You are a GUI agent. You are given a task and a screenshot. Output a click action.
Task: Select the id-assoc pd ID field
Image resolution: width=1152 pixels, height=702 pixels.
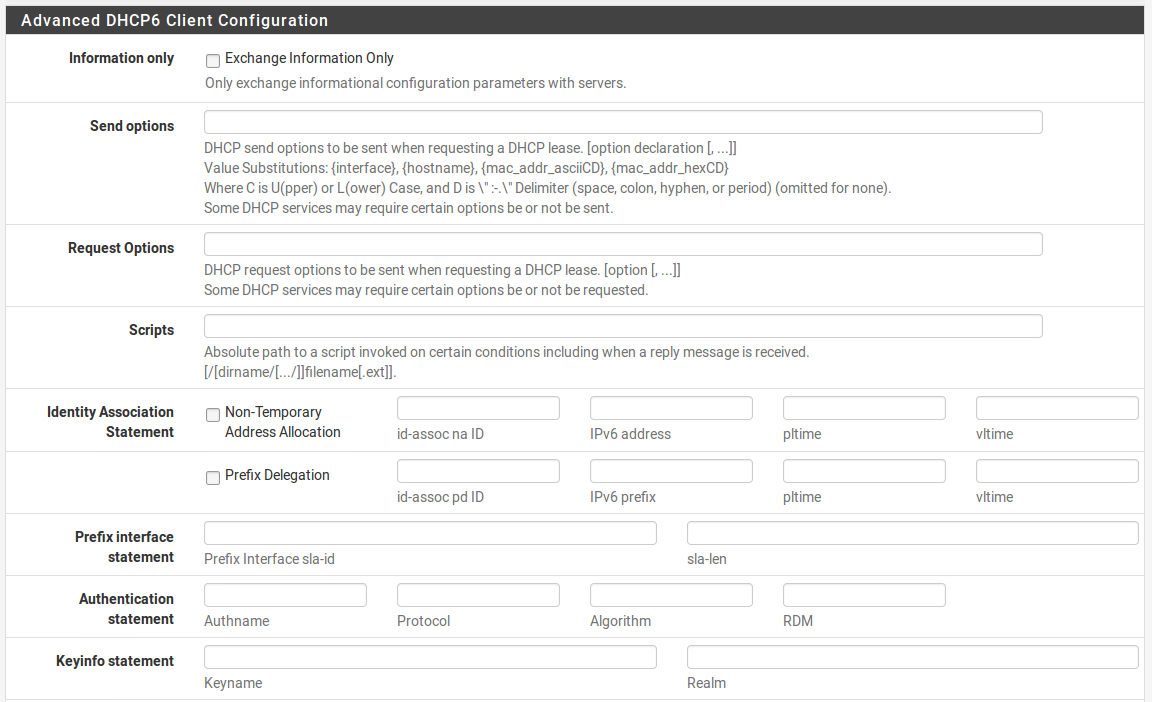tap(478, 471)
